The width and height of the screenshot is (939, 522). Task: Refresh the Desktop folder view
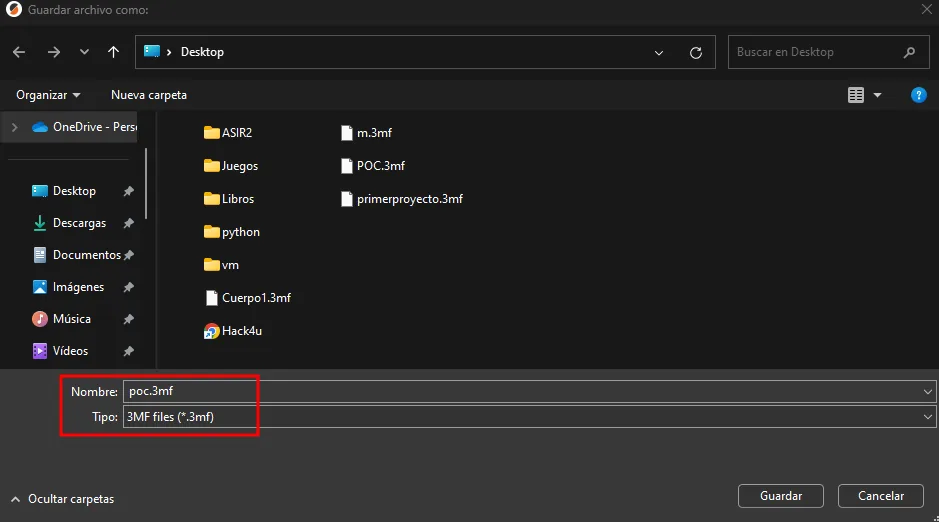(x=696, y=53)
